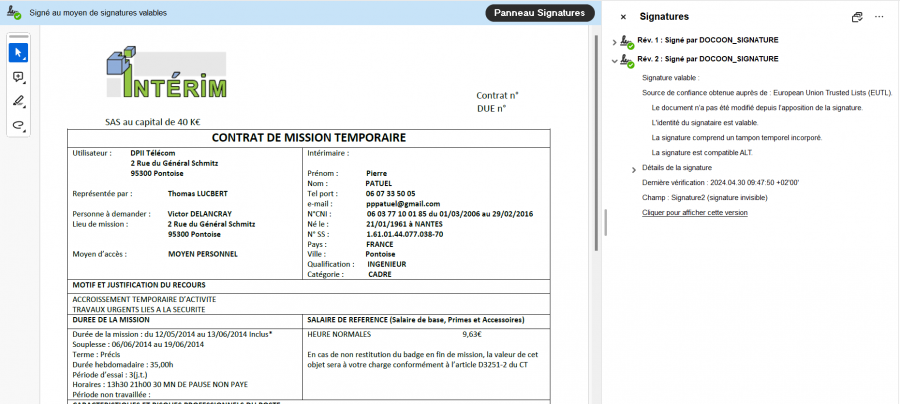Click '21/01/1961 à NANTES' birth info
The image size is (900, 404).
pos(405,224)
